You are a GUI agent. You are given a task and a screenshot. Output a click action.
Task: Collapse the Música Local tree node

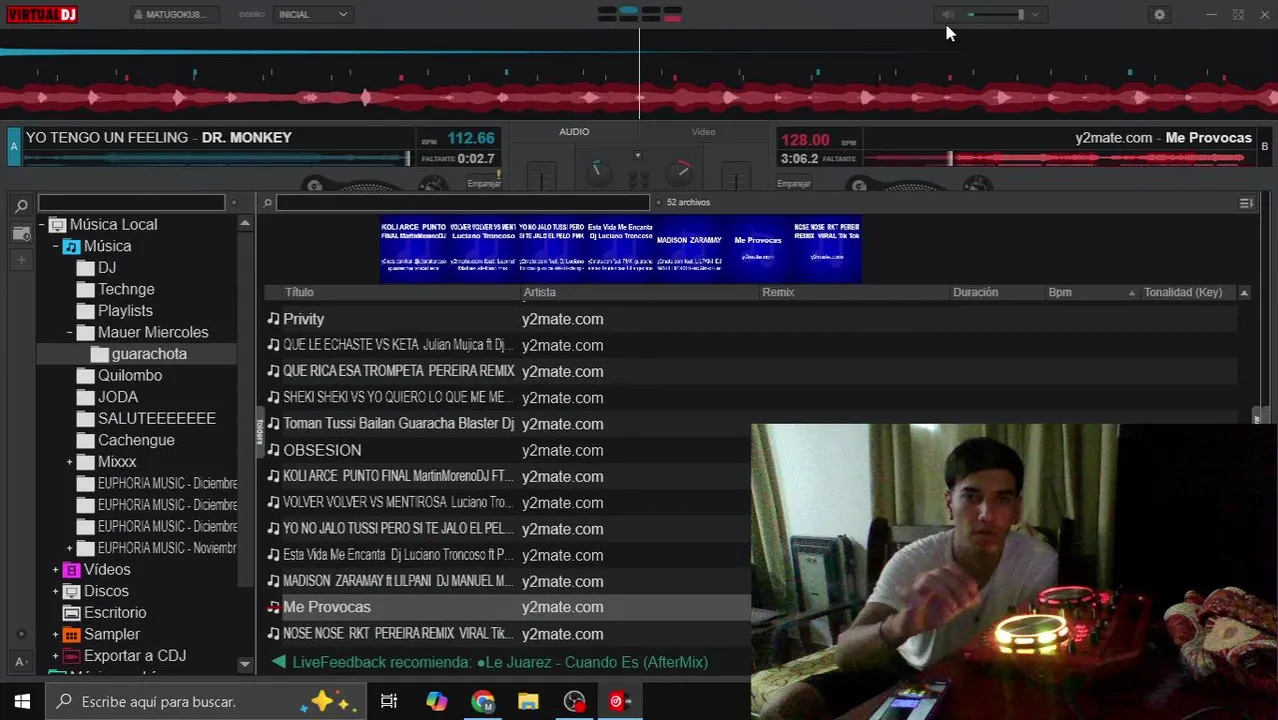(x=41, y=225)
